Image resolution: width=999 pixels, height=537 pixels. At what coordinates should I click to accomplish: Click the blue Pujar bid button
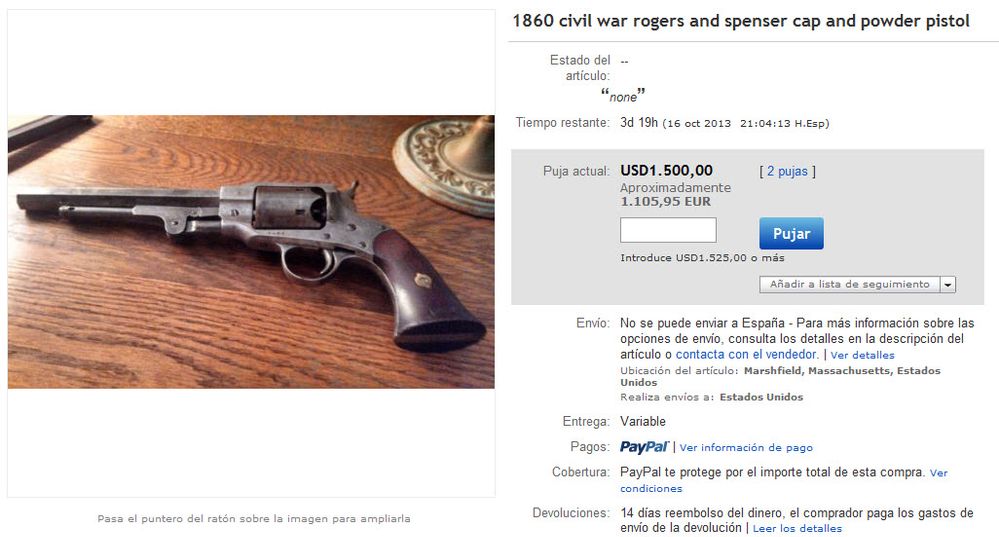pyautogui.click(x=791, y=233)
